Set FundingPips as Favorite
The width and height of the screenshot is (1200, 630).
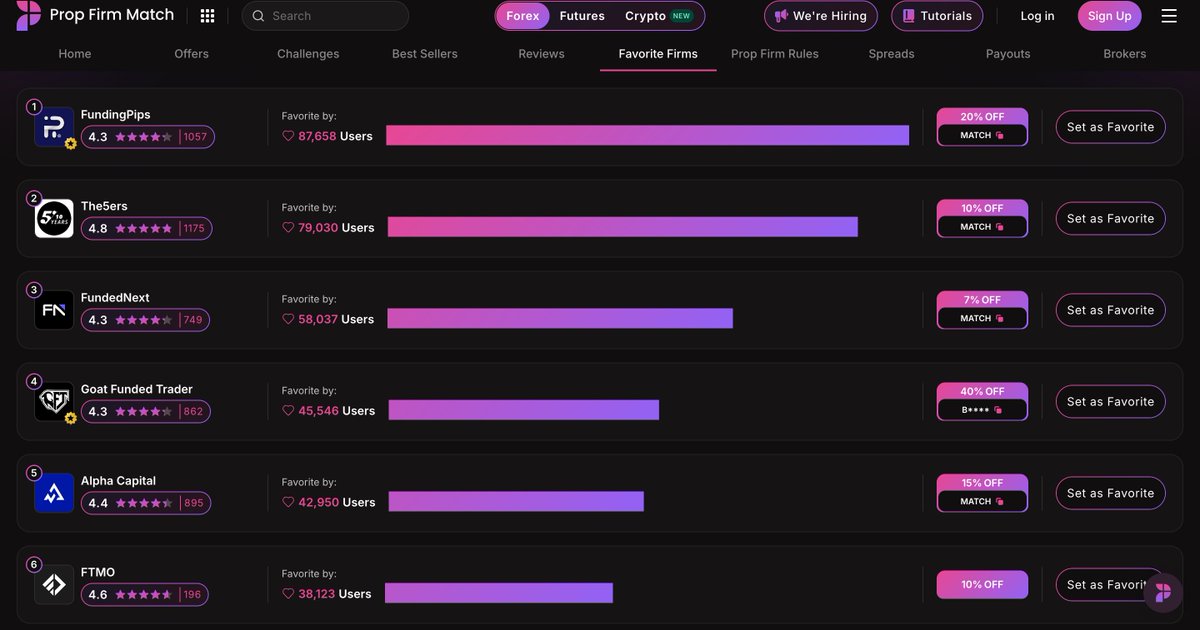[x=1110, y=127]
